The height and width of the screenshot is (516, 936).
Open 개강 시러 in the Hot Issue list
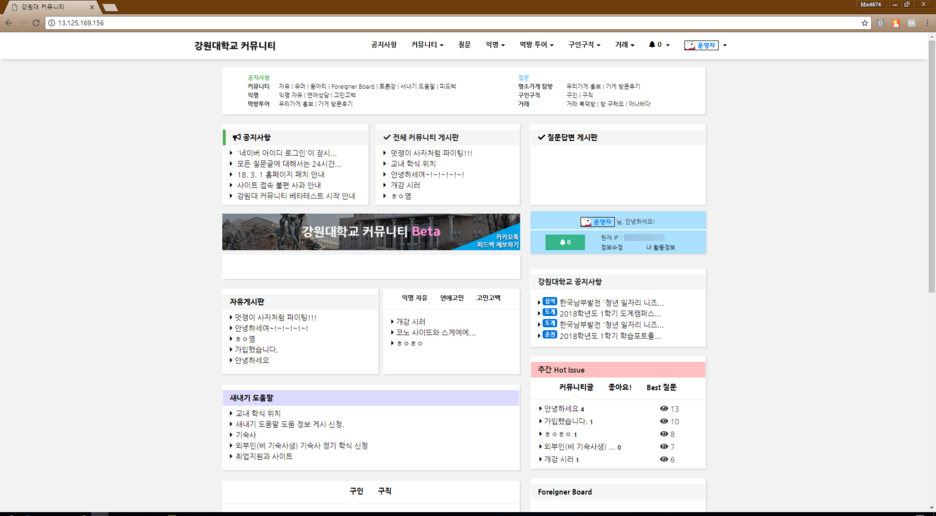coord(559,459)
